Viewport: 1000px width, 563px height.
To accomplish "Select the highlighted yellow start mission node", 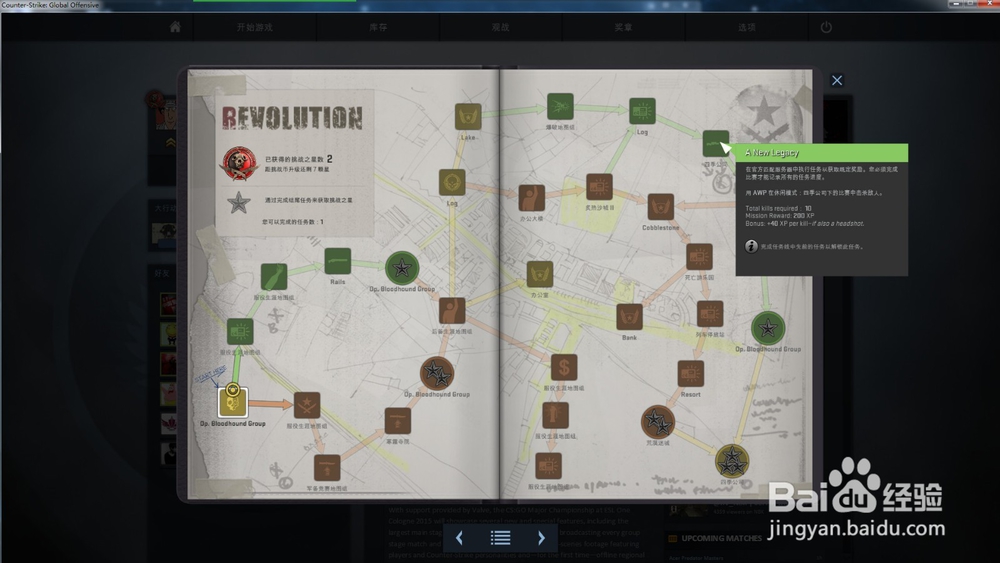I will coord(233,403).
